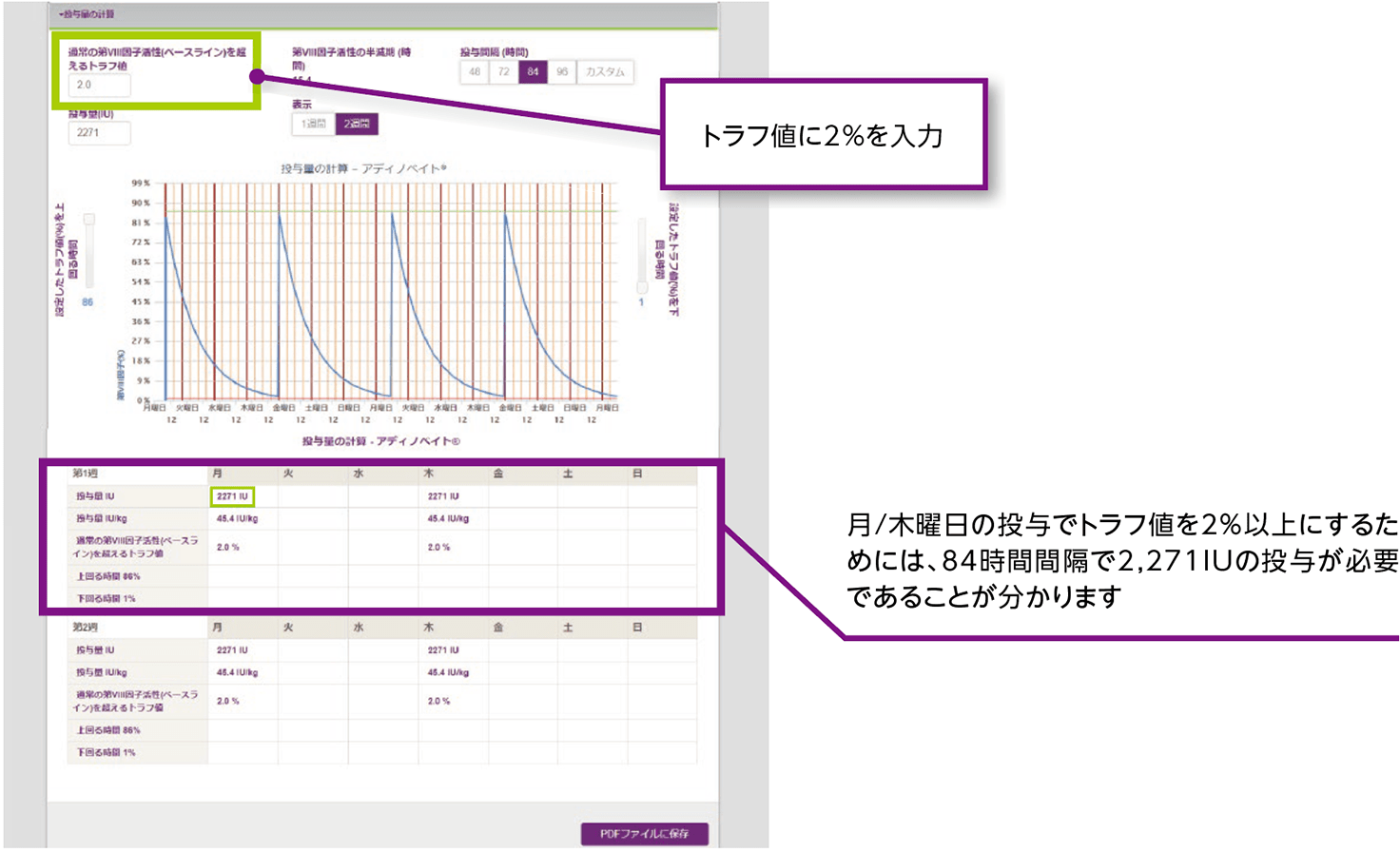Select the 84 hour dosing interval

point(533,71)
